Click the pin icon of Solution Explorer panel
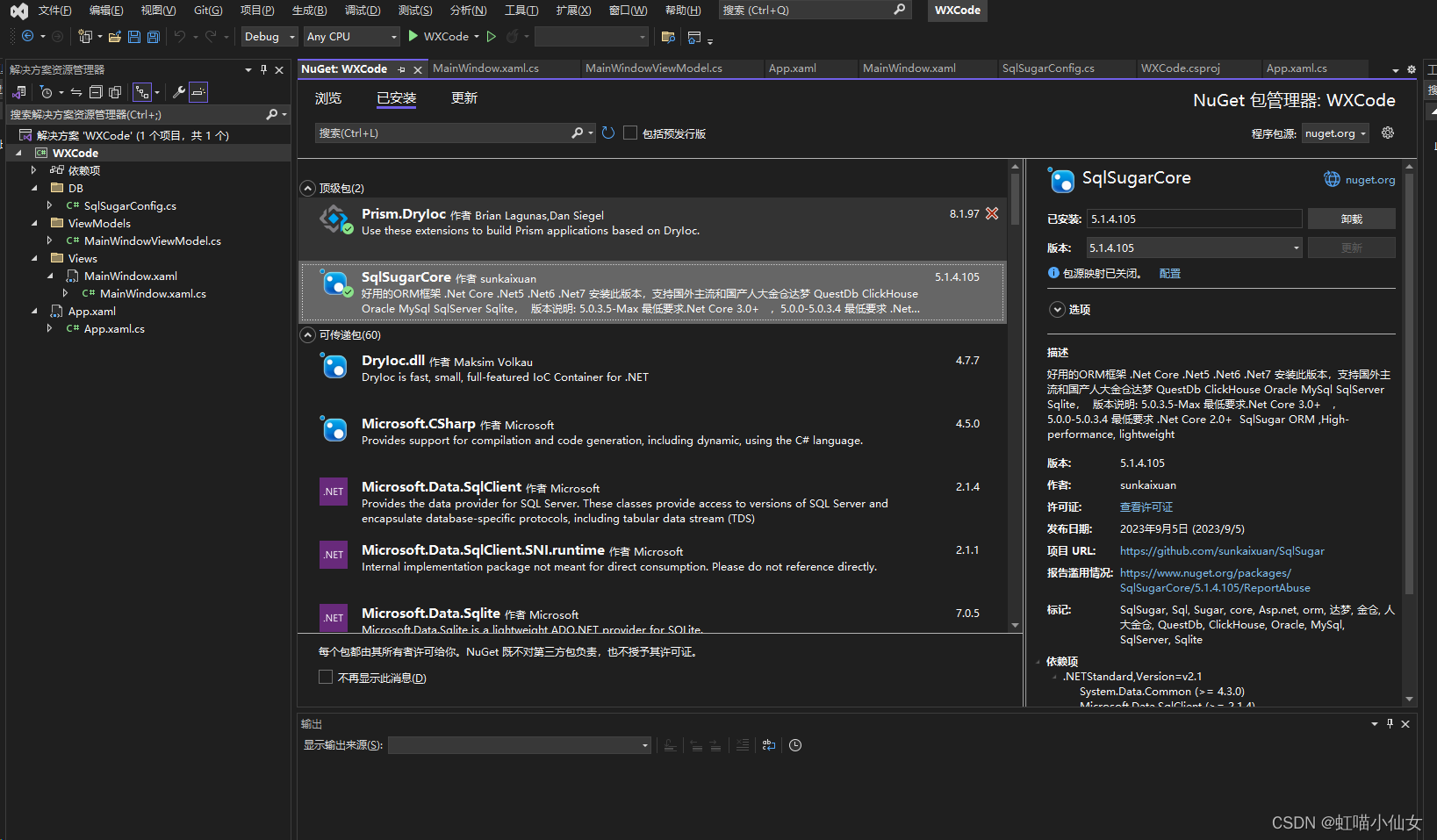The height and width of the screenshot is (840, 1437). (x=263, y=69)
